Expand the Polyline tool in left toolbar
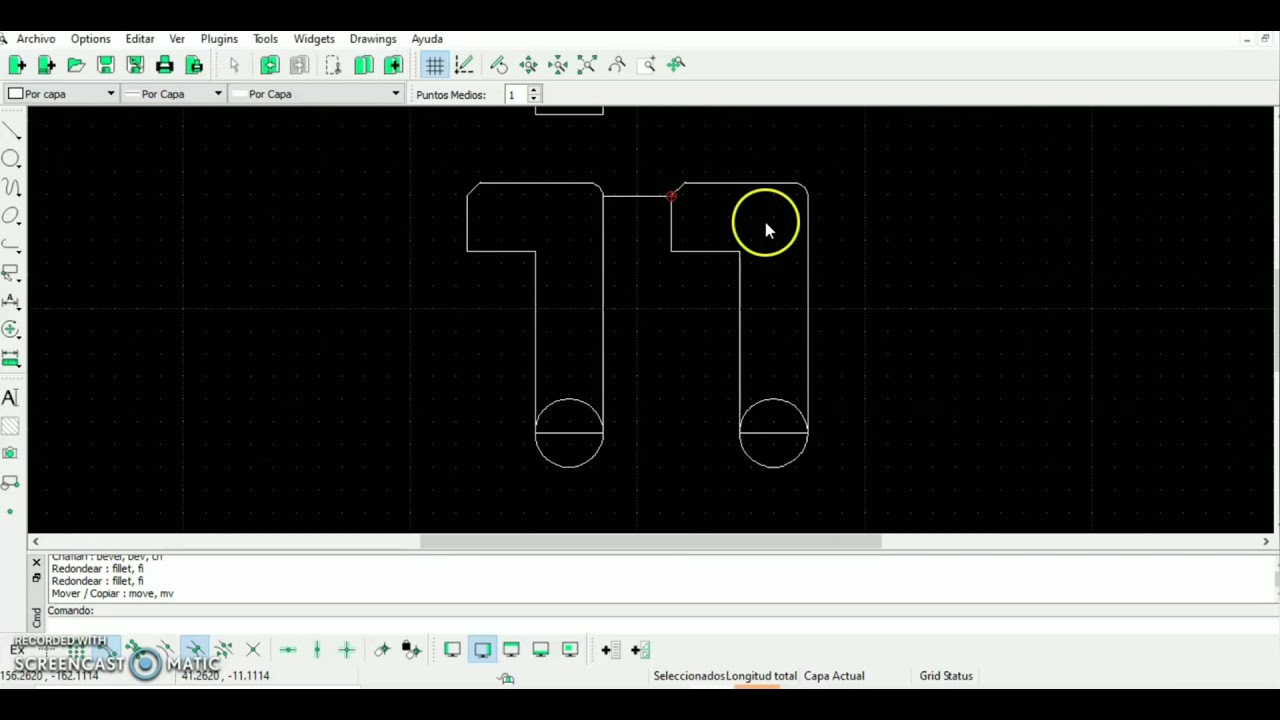The image size is (1280, 720). pos(11,244)
